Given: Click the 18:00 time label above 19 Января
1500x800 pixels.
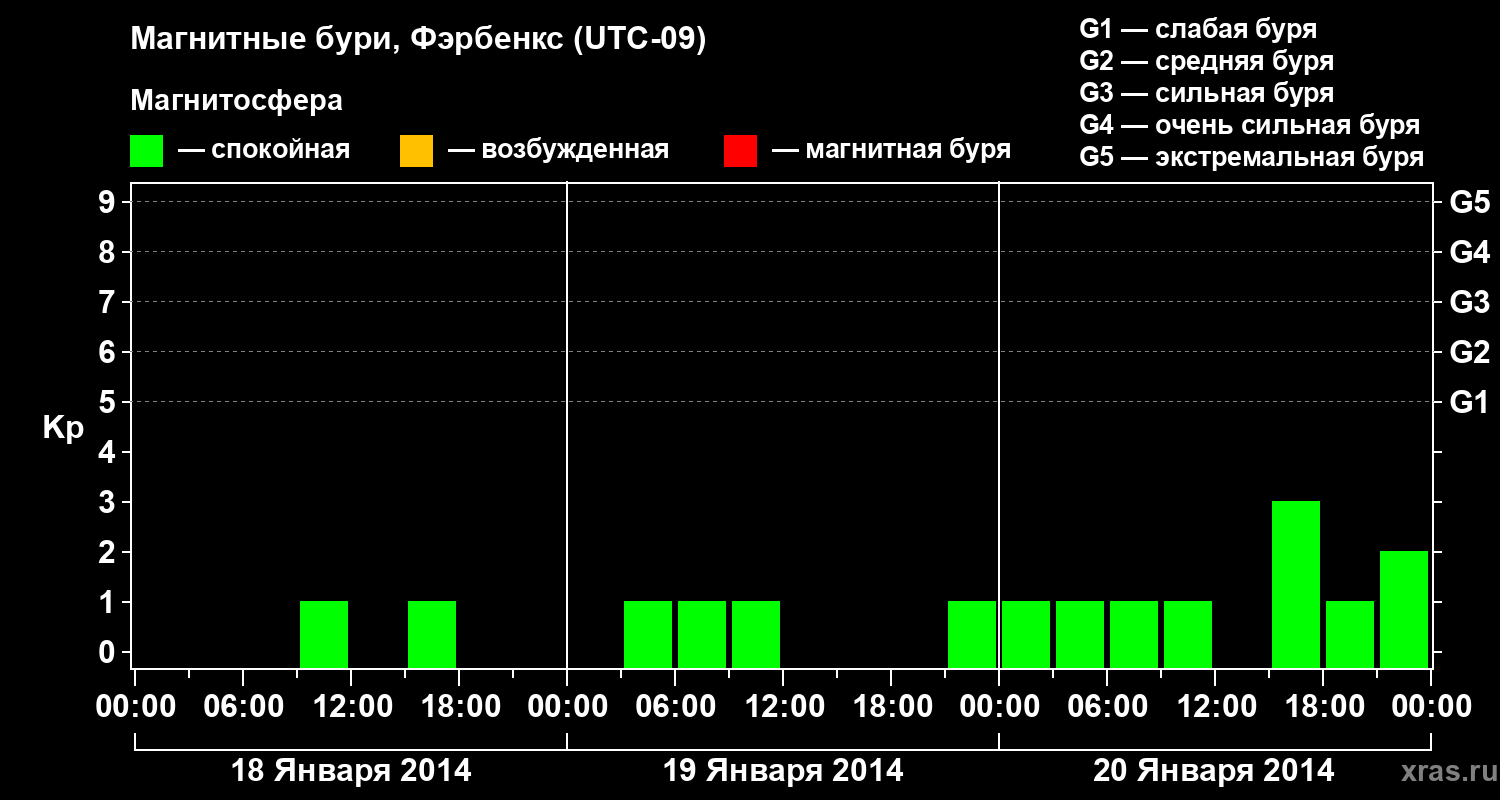Looking at the screenshot, I should click(892, 707).
